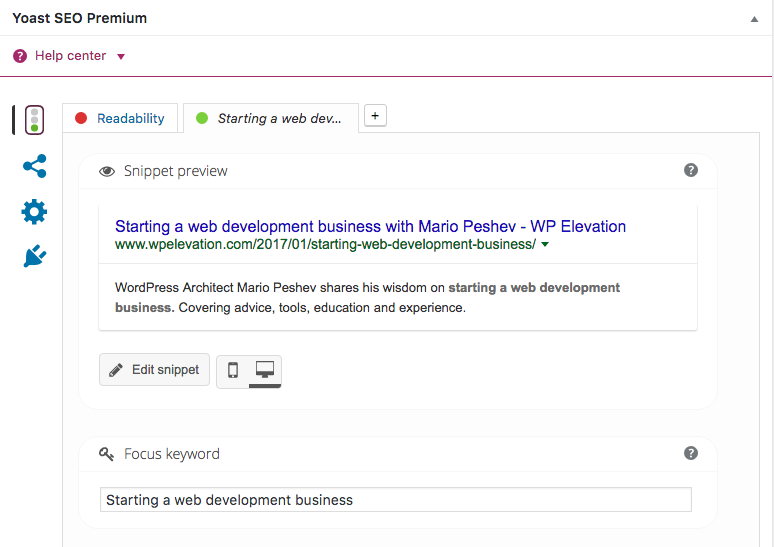This screenshot has height=547, width=774.
Task: Click the Yoast SEO Premium title
Action: pyautogui.click(x=79, y=18)
